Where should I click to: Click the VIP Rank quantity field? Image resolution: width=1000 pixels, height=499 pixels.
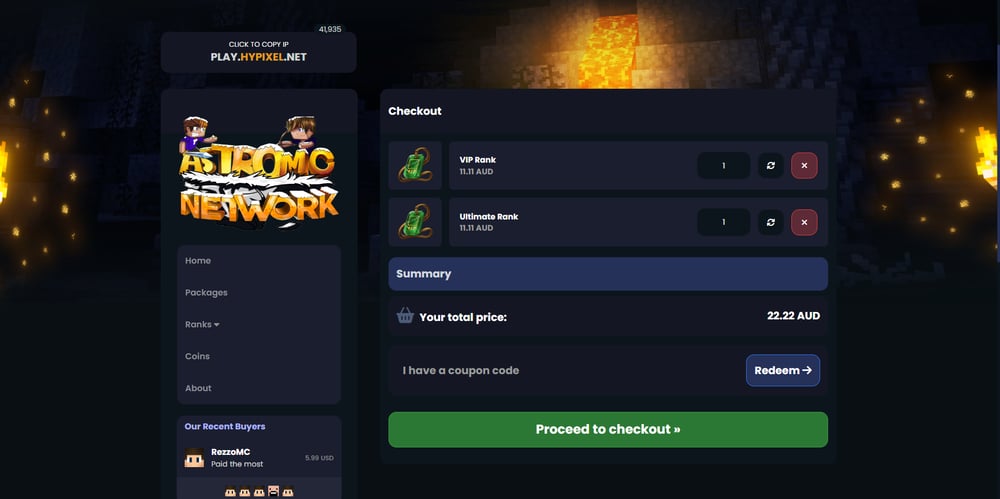[724, 165]
